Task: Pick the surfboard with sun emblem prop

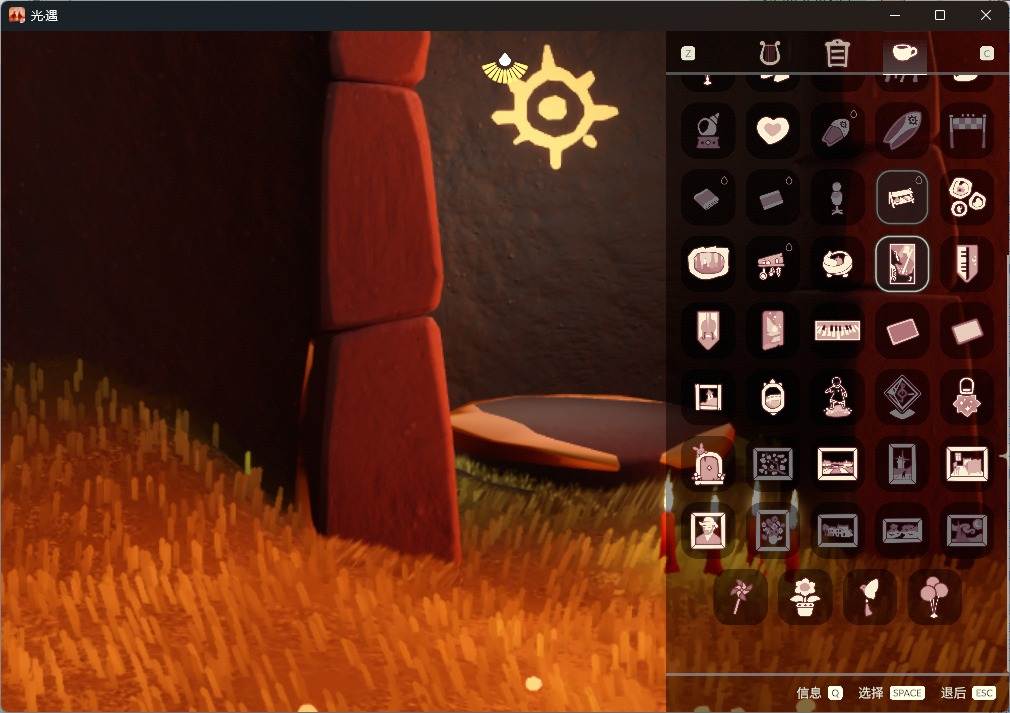Action: [x=902, y=131]
